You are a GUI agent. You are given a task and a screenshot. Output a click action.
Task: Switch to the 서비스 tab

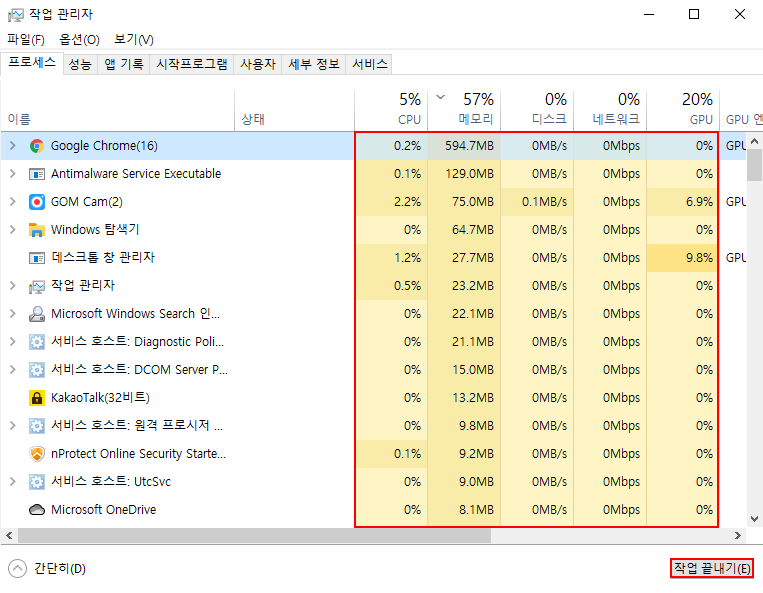(370, 64)
